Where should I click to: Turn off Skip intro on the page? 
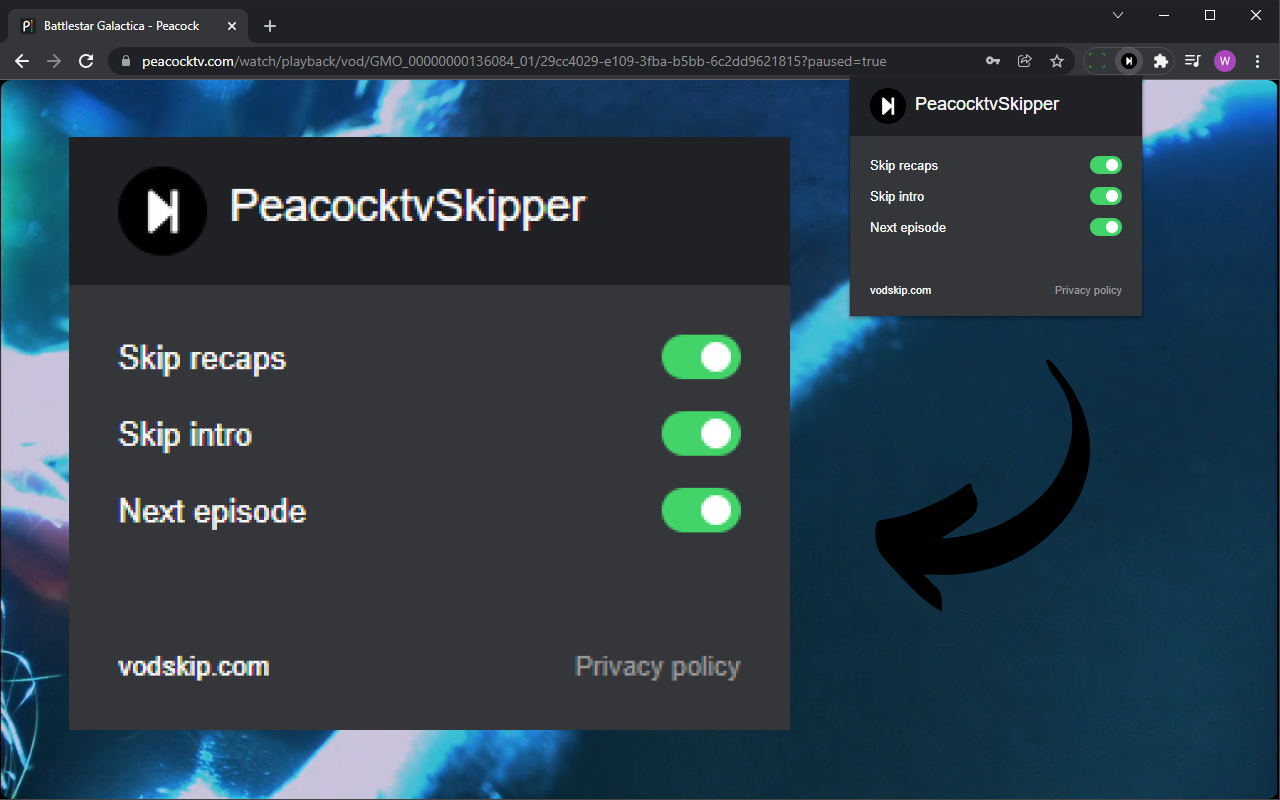[701, 434]
